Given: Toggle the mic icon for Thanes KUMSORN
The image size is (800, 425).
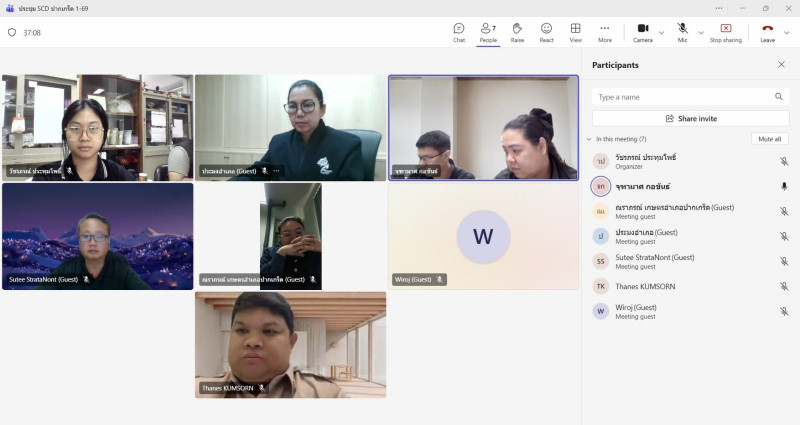Looking at the screenshot, I should 784,286.
